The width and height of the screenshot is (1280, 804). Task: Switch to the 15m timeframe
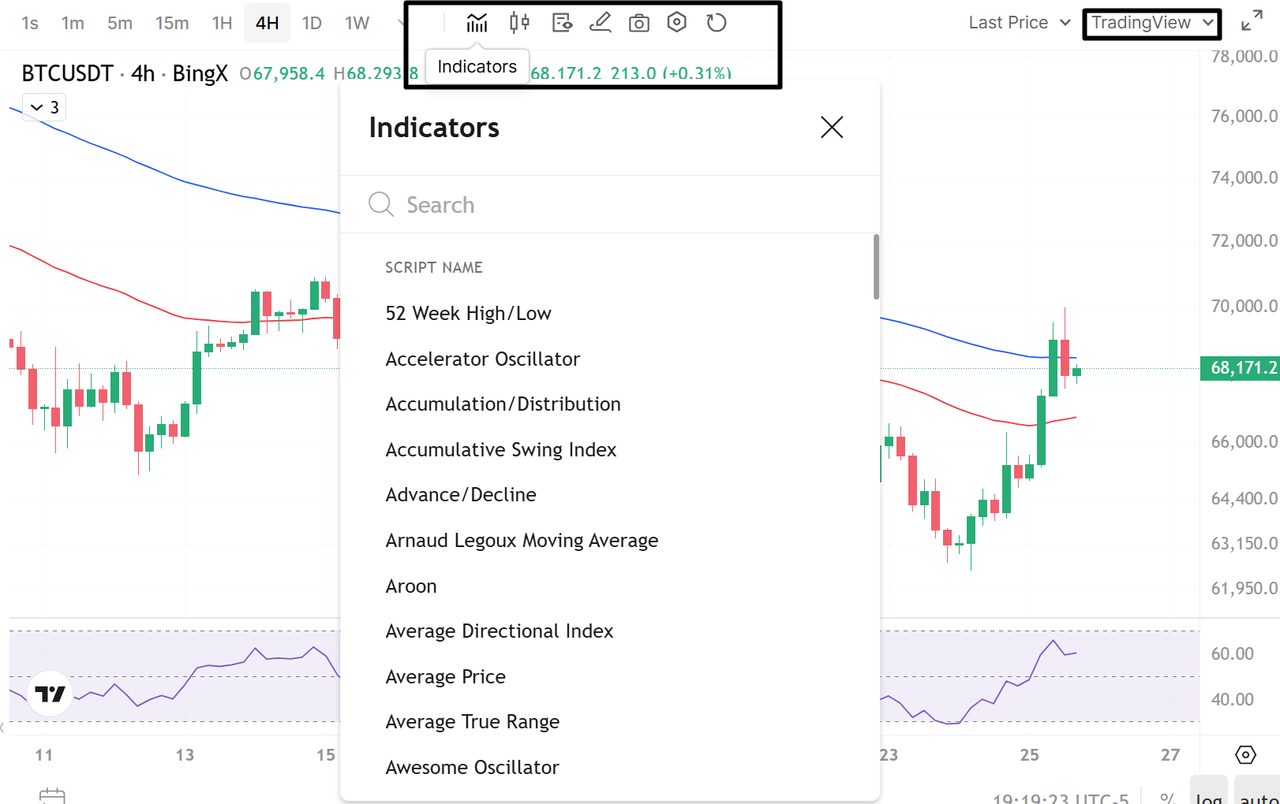172,23
